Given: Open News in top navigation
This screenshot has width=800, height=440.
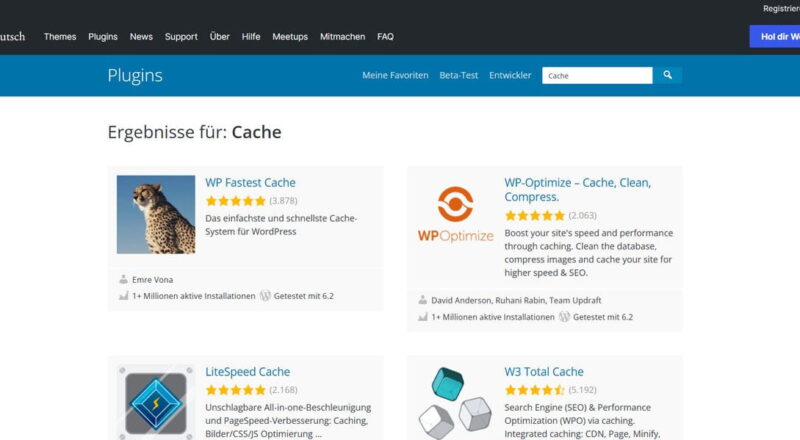Looking at the screenshot, I should coord(141,37).
